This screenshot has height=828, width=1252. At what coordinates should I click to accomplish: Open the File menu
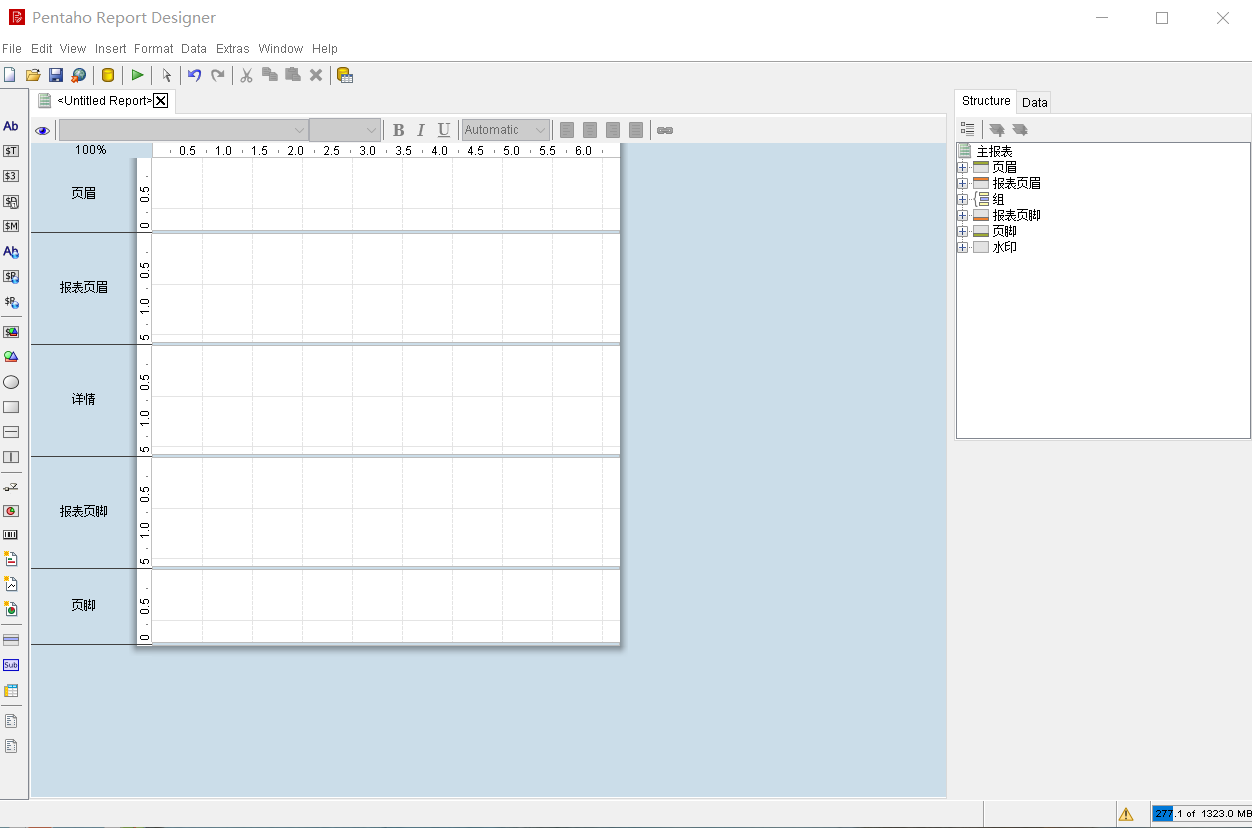[12, 48]
